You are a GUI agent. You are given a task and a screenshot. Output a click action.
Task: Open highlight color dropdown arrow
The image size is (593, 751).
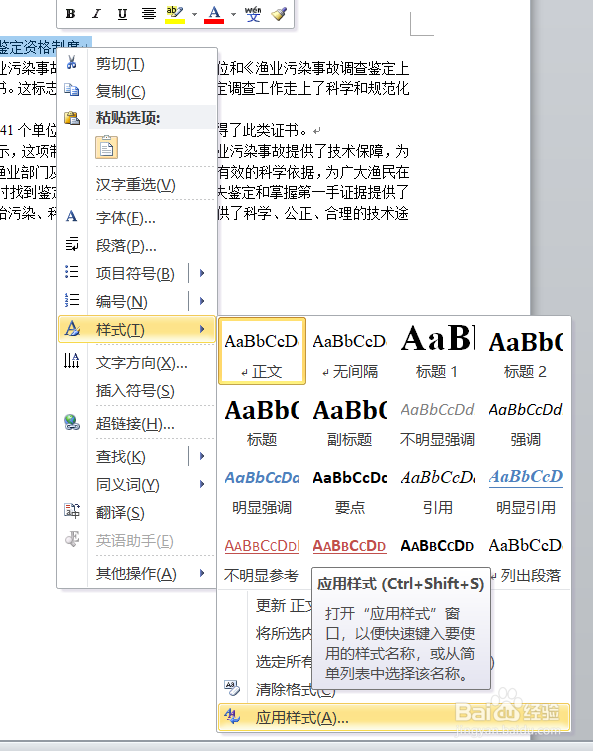coord(194,14)
